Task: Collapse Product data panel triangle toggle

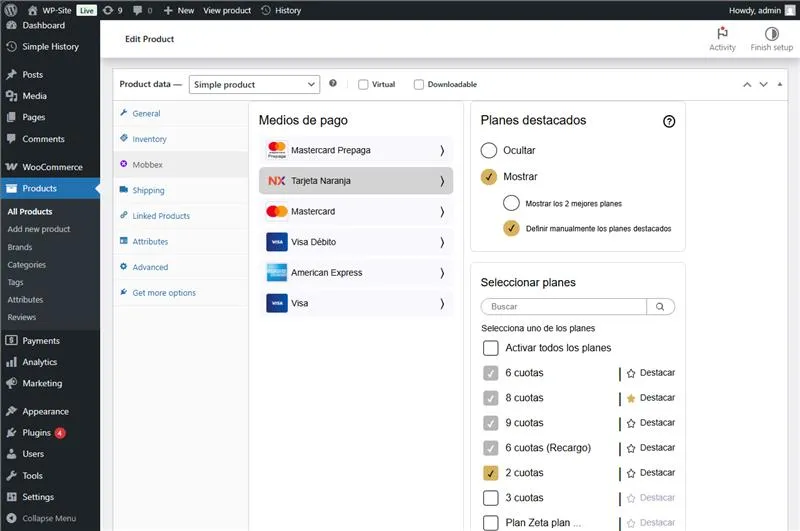Action: pos(780,84)
